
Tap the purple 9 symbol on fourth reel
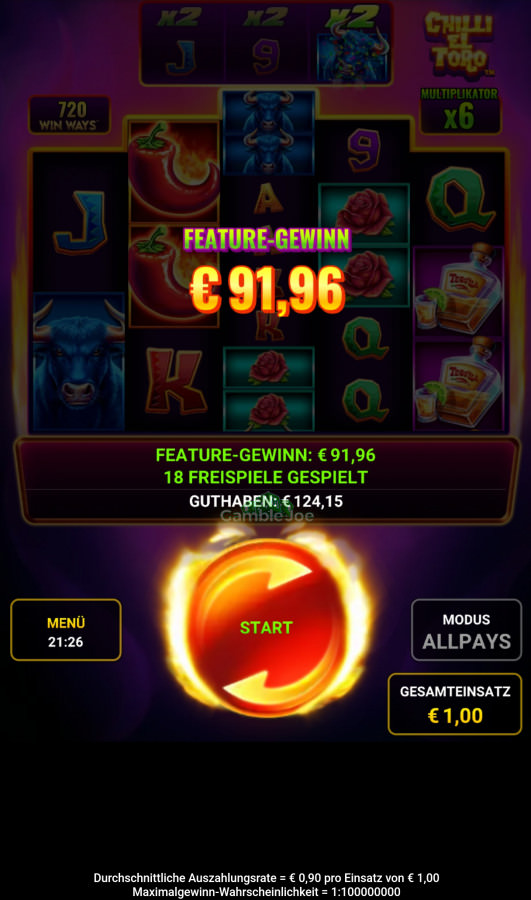[364, 150]
